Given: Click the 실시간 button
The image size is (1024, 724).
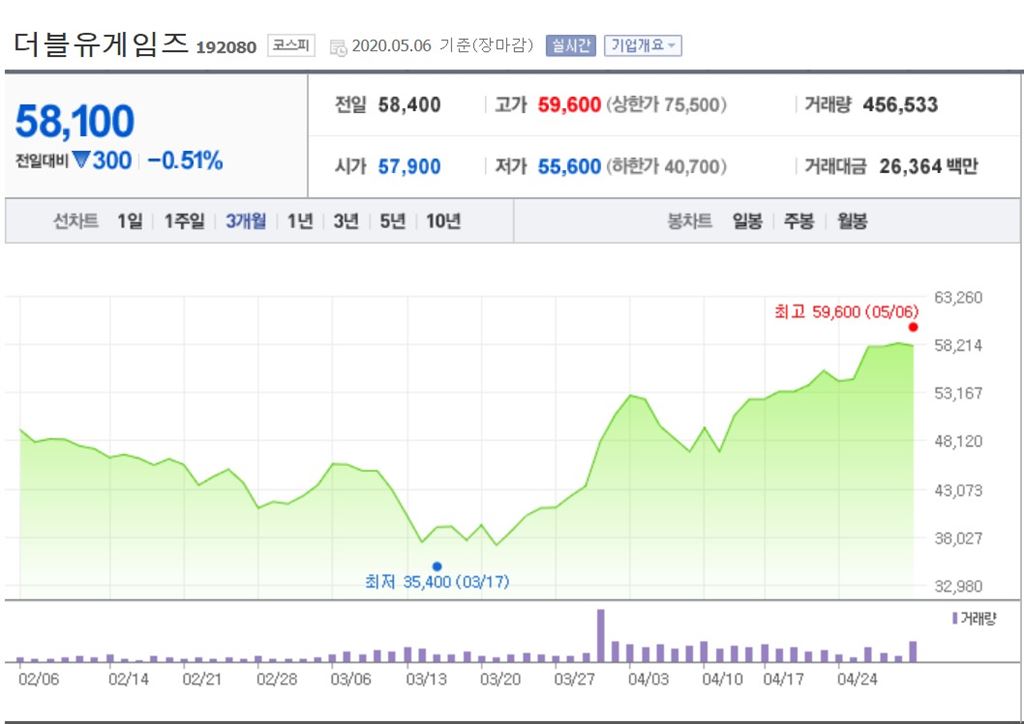Looking at the screenshot, I should (x=571, y=46).
